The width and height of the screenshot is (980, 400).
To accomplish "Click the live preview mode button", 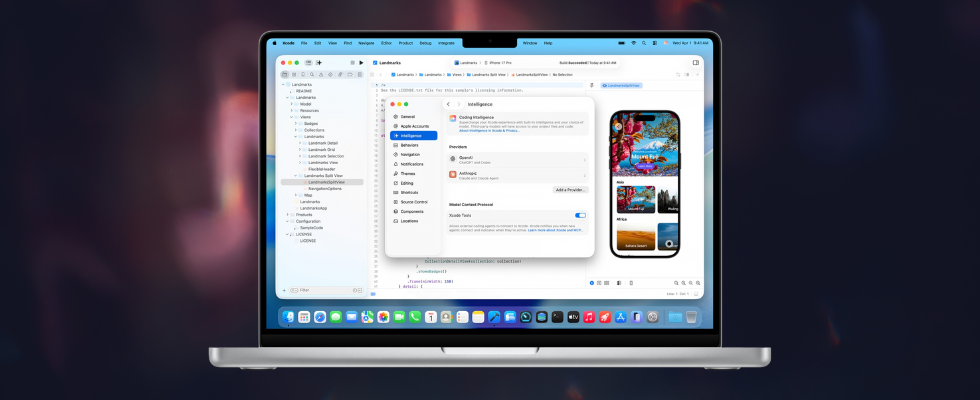I will (x=592, y=283).
